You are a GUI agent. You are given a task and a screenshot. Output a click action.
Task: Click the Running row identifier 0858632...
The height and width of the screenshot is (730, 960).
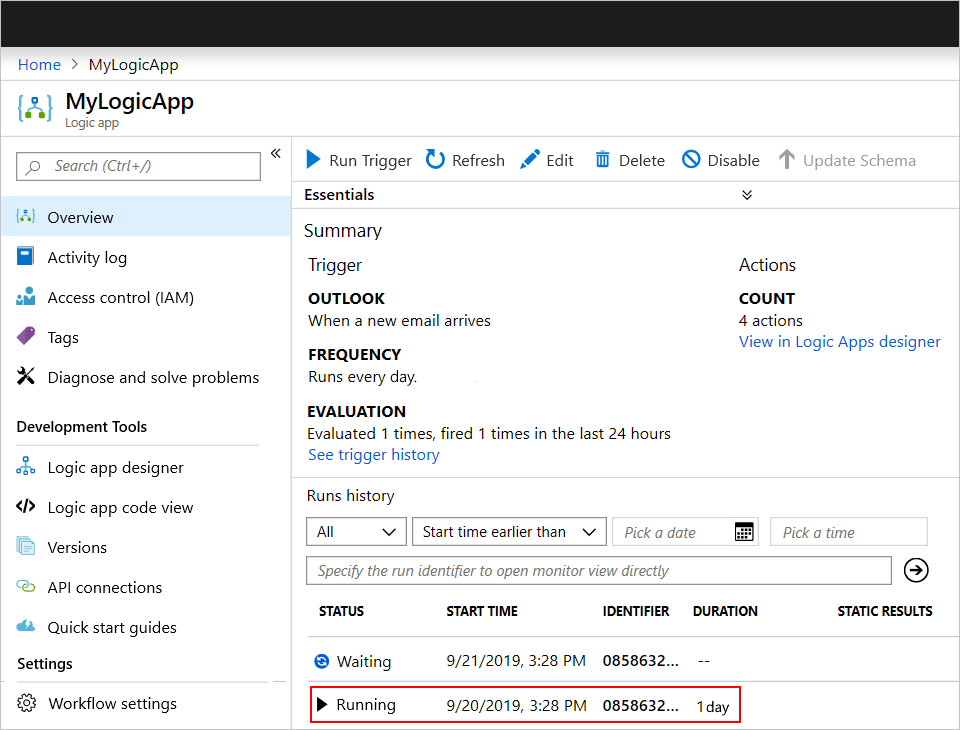pyautogui.click(x=640, y=705)
